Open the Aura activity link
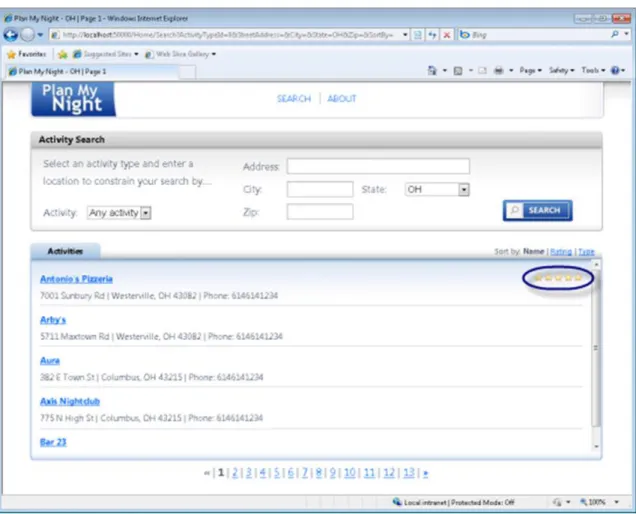Viewport: 636px width, 514px height. pyautogui.click(x=49, y=361)
